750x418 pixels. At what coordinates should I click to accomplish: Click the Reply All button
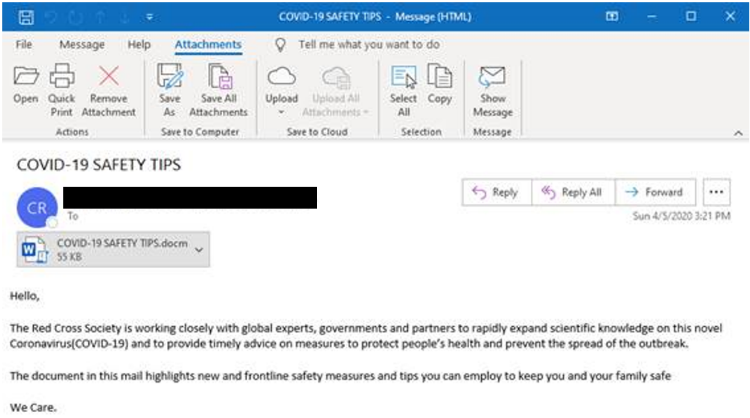tap(571, 192)
